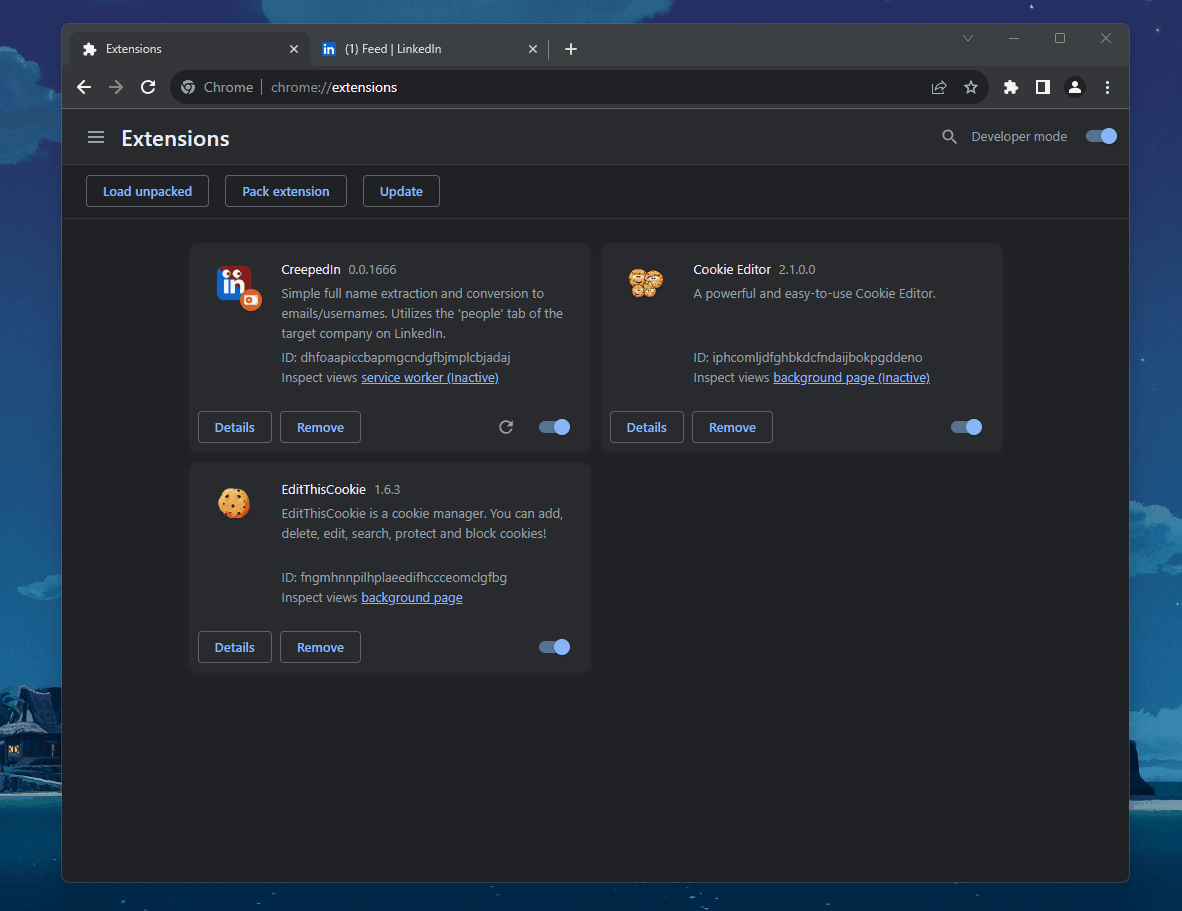1182x911 pixels.
Task: Inspect EditThisCookie background page link
Action: point(412,598)
